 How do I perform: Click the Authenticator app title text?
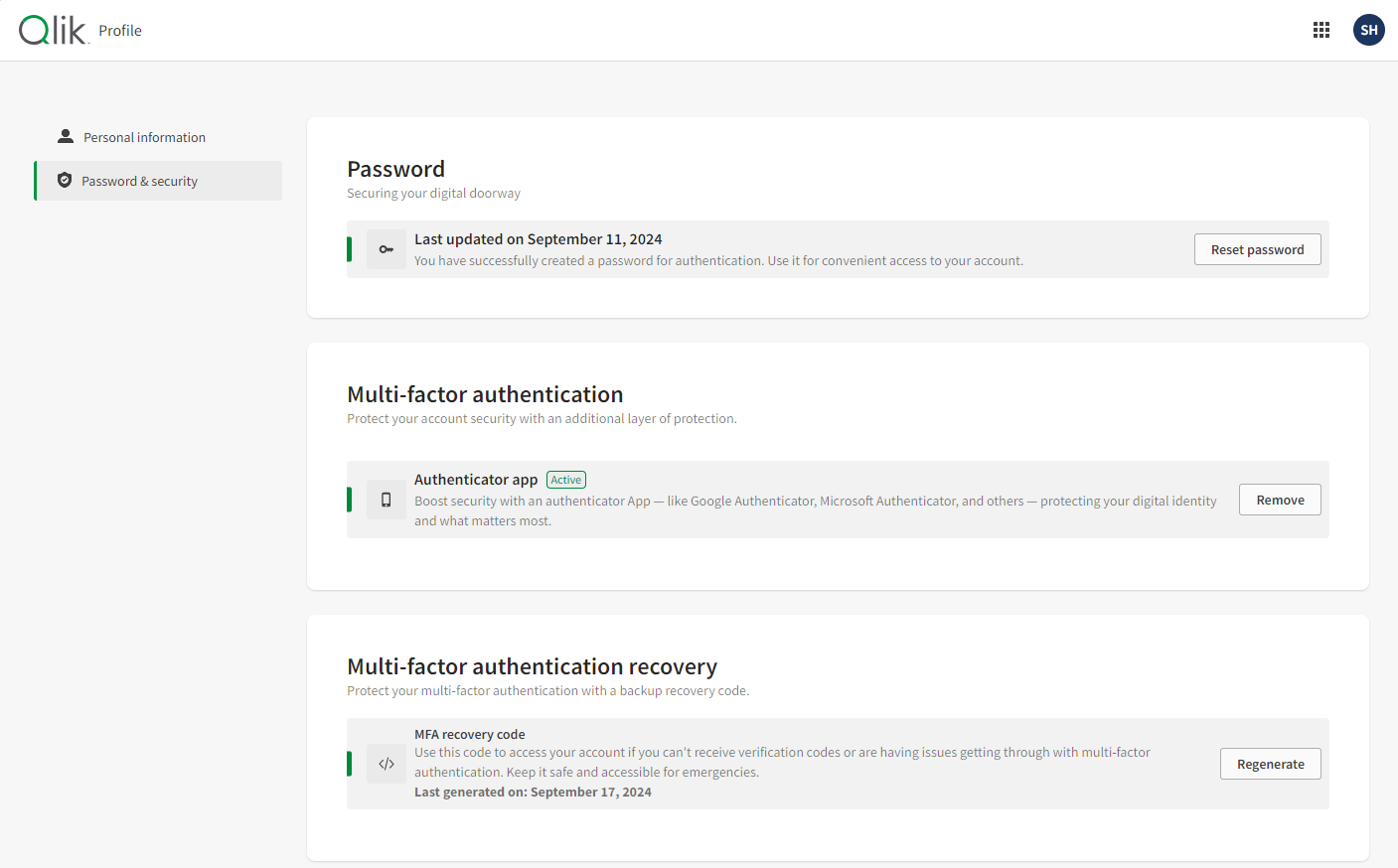476,480
